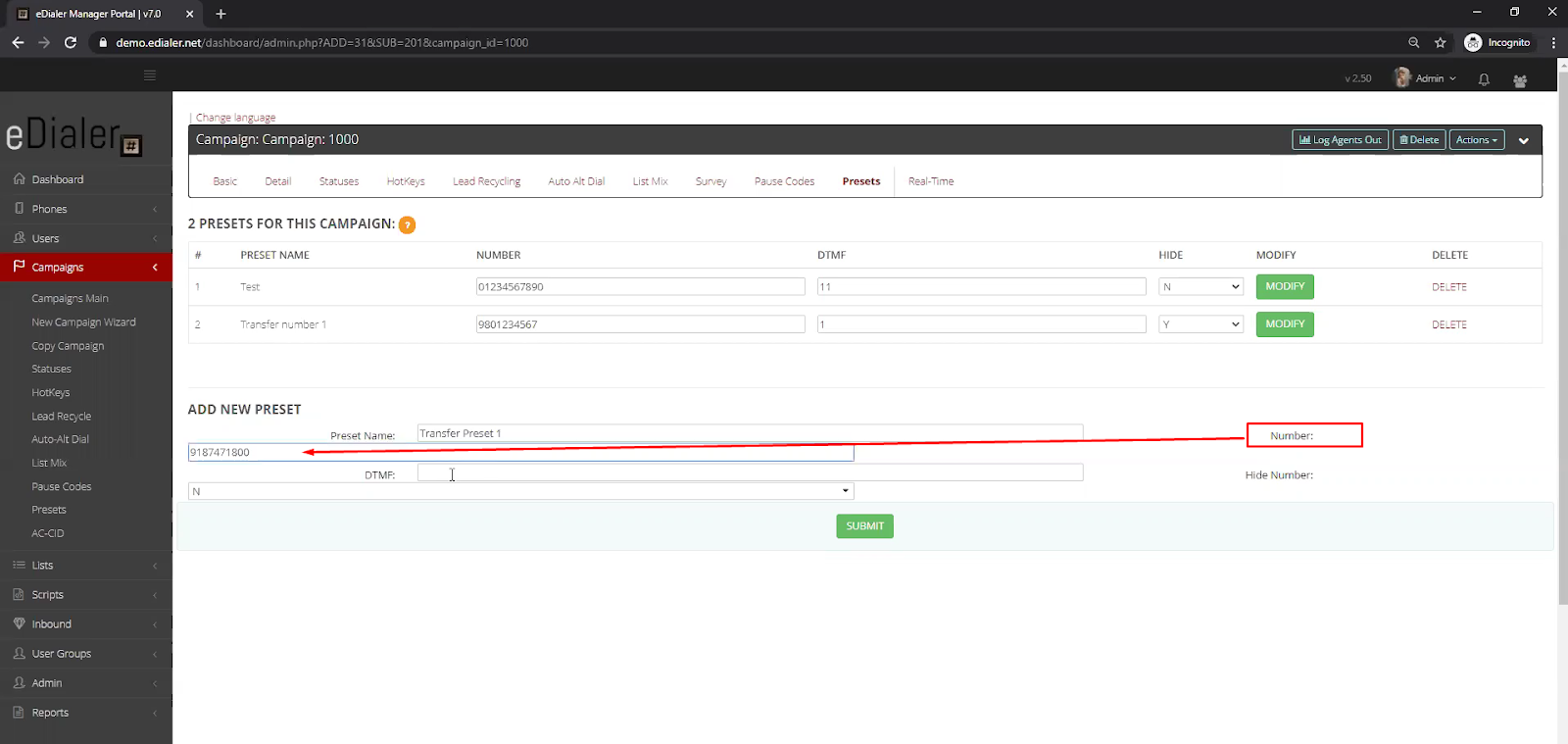The image size is (1568, 744).
Task: Open the Hide Number dropdown
Action: point(520,491)
